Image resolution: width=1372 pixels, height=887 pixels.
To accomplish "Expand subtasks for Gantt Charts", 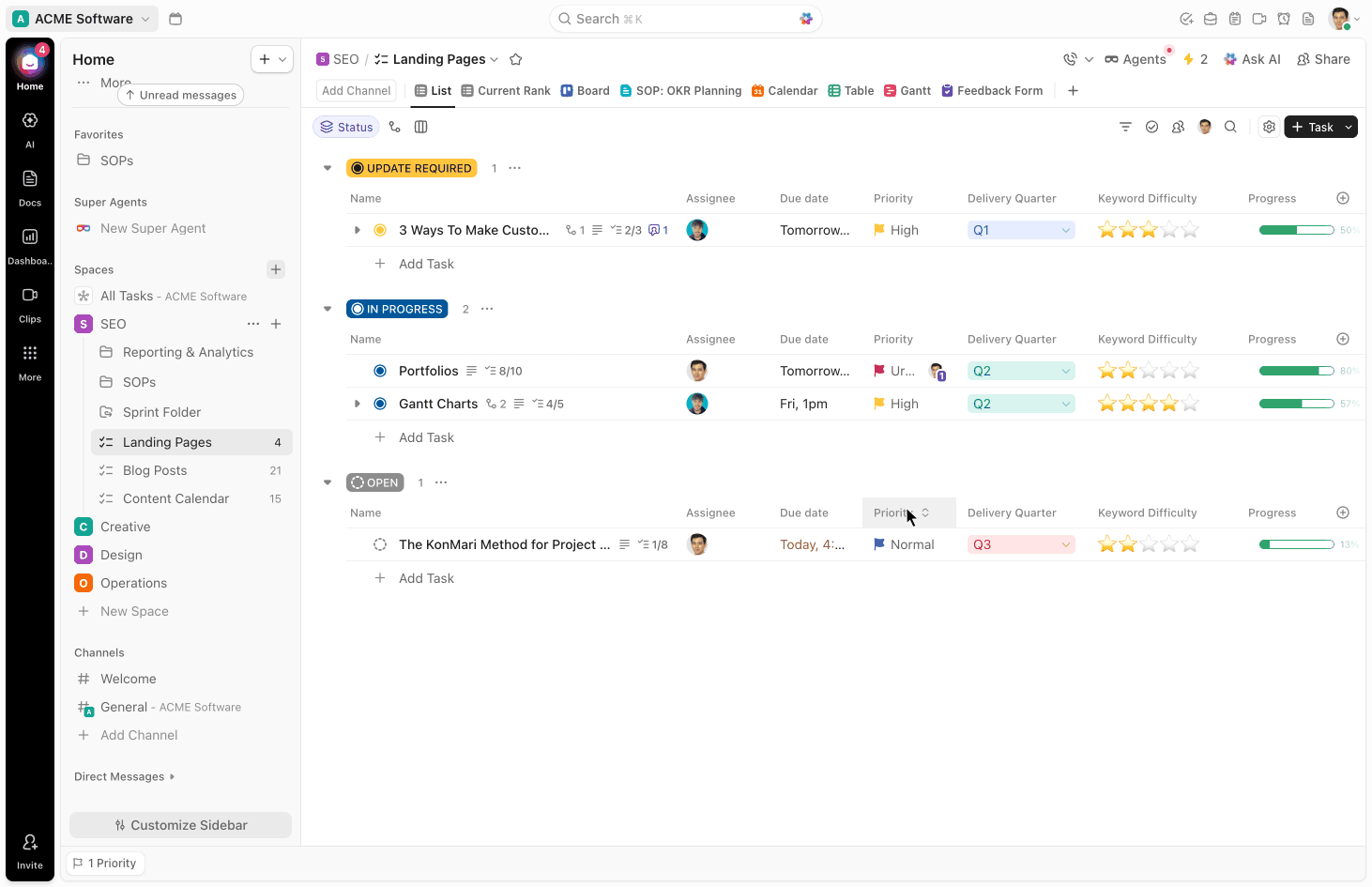I will pyautogui.click(x=357, y=403).
